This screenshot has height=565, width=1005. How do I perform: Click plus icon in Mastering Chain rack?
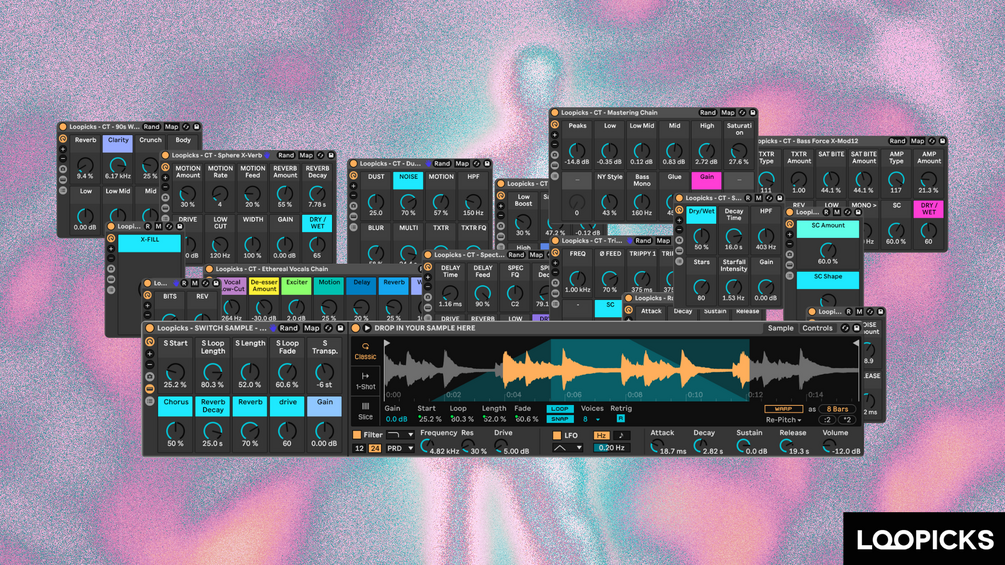(554, 135)
